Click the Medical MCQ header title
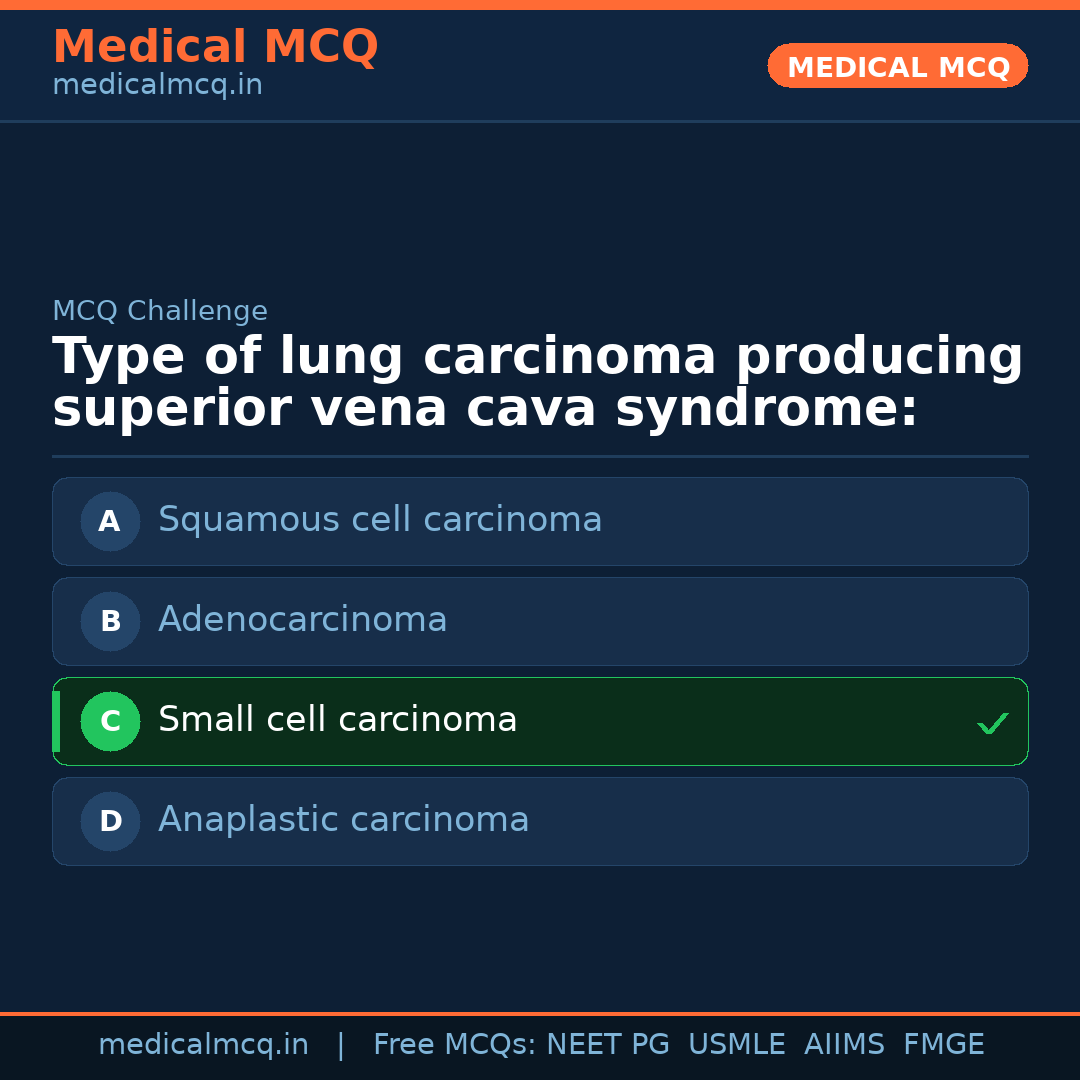 (215, 47)
